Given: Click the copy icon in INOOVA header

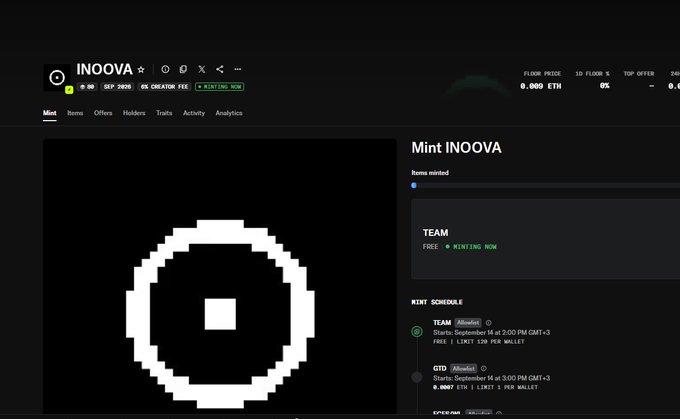Looking at the screenshot, I should tap(183, 69).
